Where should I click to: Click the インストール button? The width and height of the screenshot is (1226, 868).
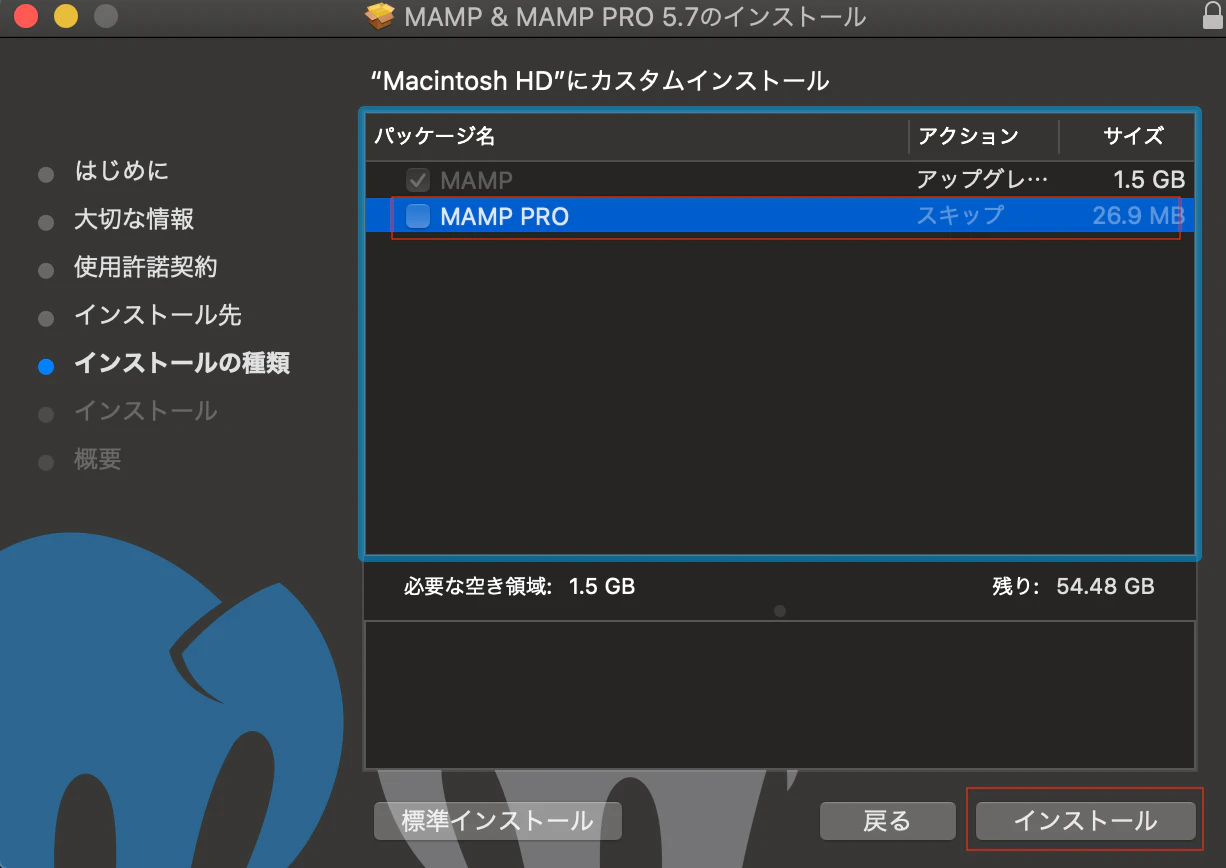click(x=1085, y=820)
